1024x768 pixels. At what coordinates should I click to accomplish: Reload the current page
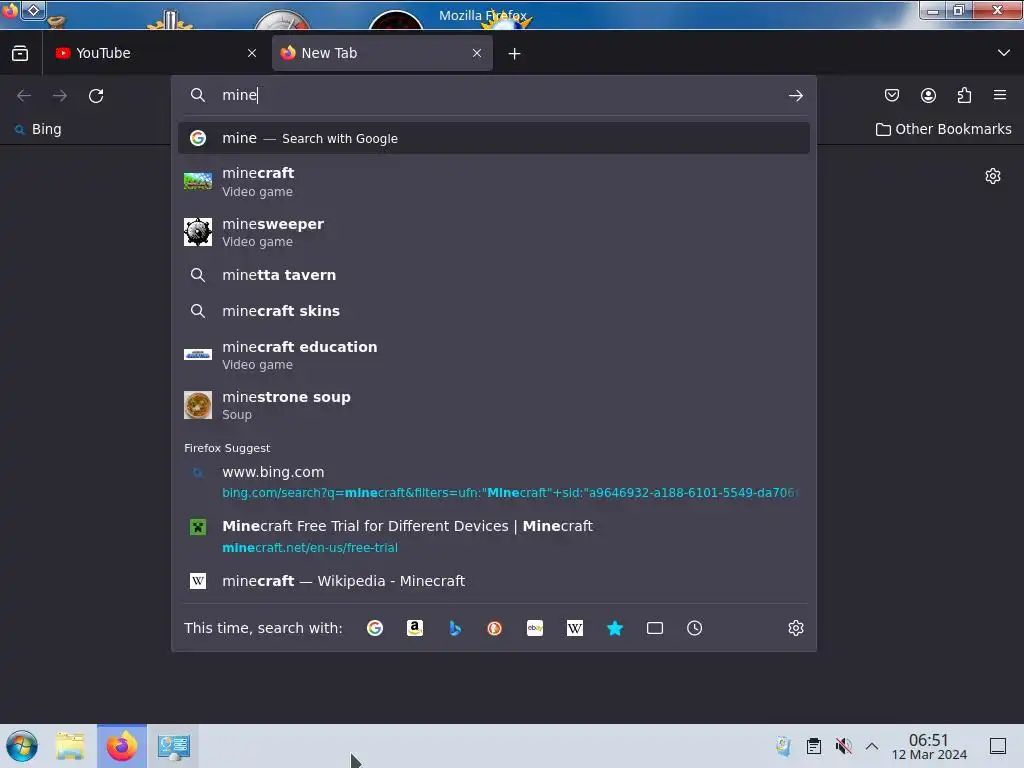[96, 96]
